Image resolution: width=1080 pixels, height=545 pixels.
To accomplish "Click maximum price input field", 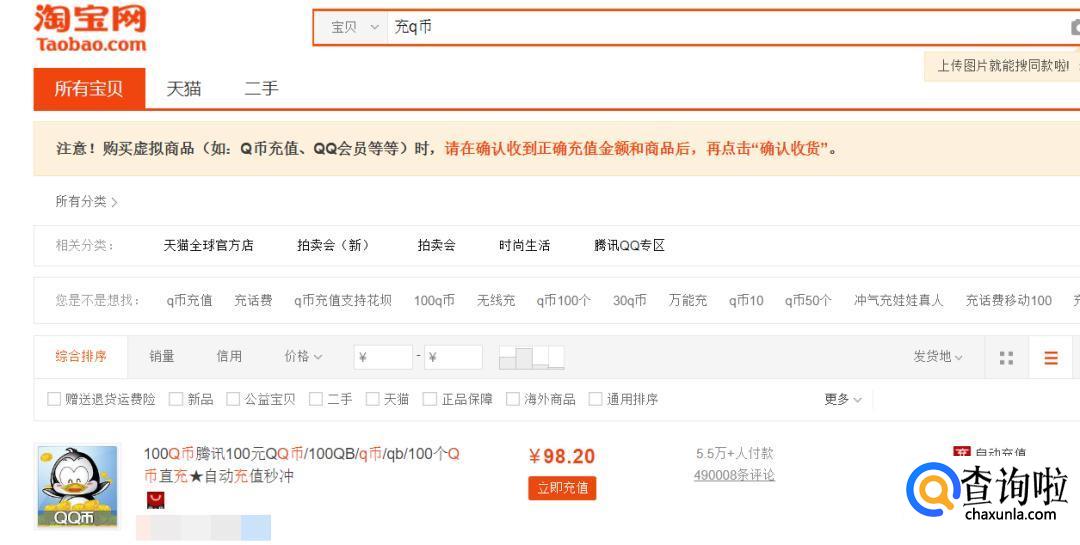I will click(x=453, y=358).
